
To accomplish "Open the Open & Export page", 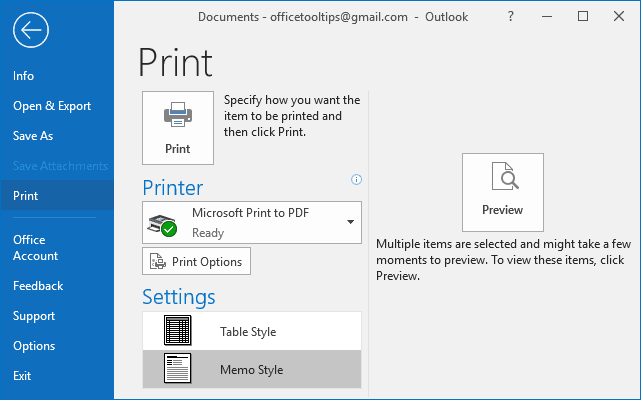I will click(52, 106).
